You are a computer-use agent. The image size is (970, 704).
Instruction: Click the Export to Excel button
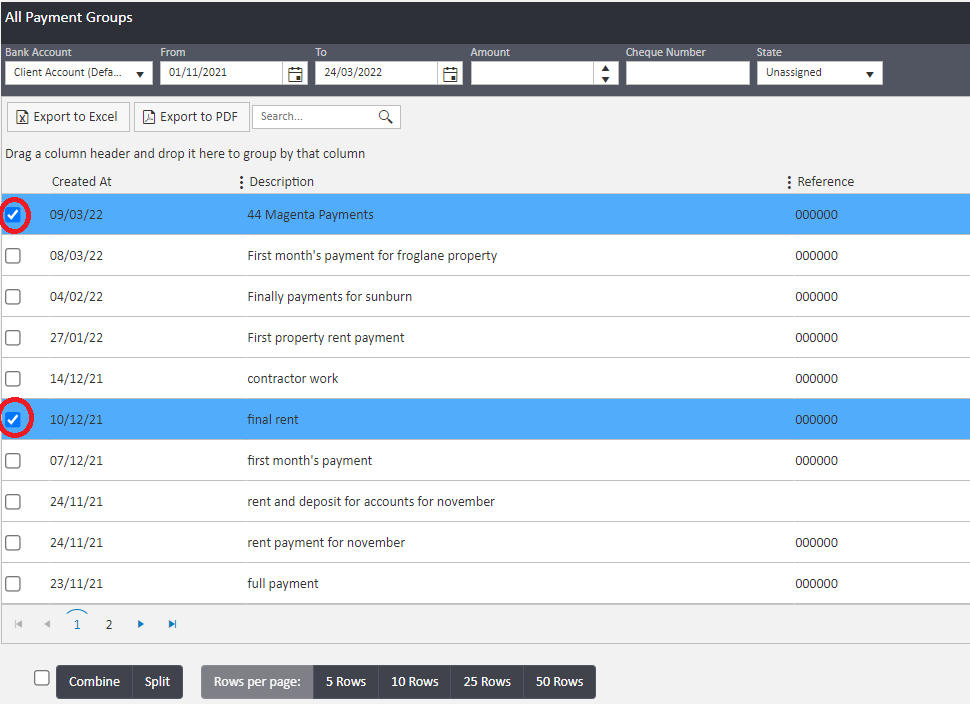point(68,117)
